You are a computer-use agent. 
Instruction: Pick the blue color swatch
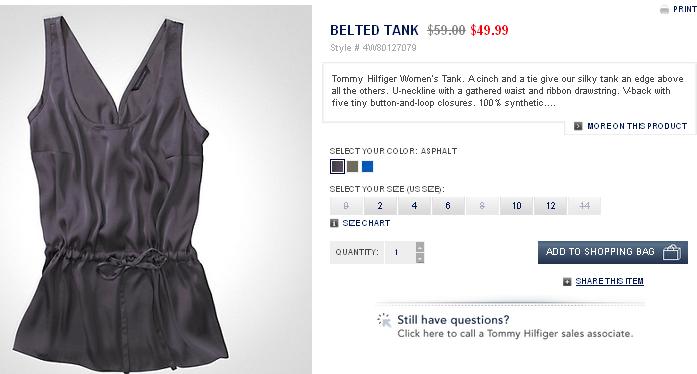coord(368,167)
